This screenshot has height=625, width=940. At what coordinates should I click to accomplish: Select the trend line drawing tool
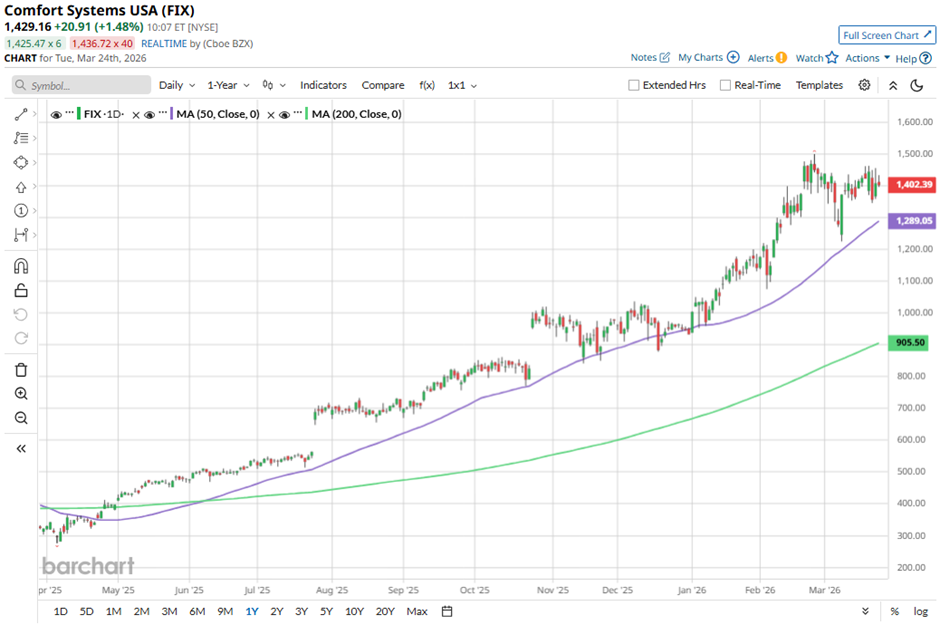[21, 114]
